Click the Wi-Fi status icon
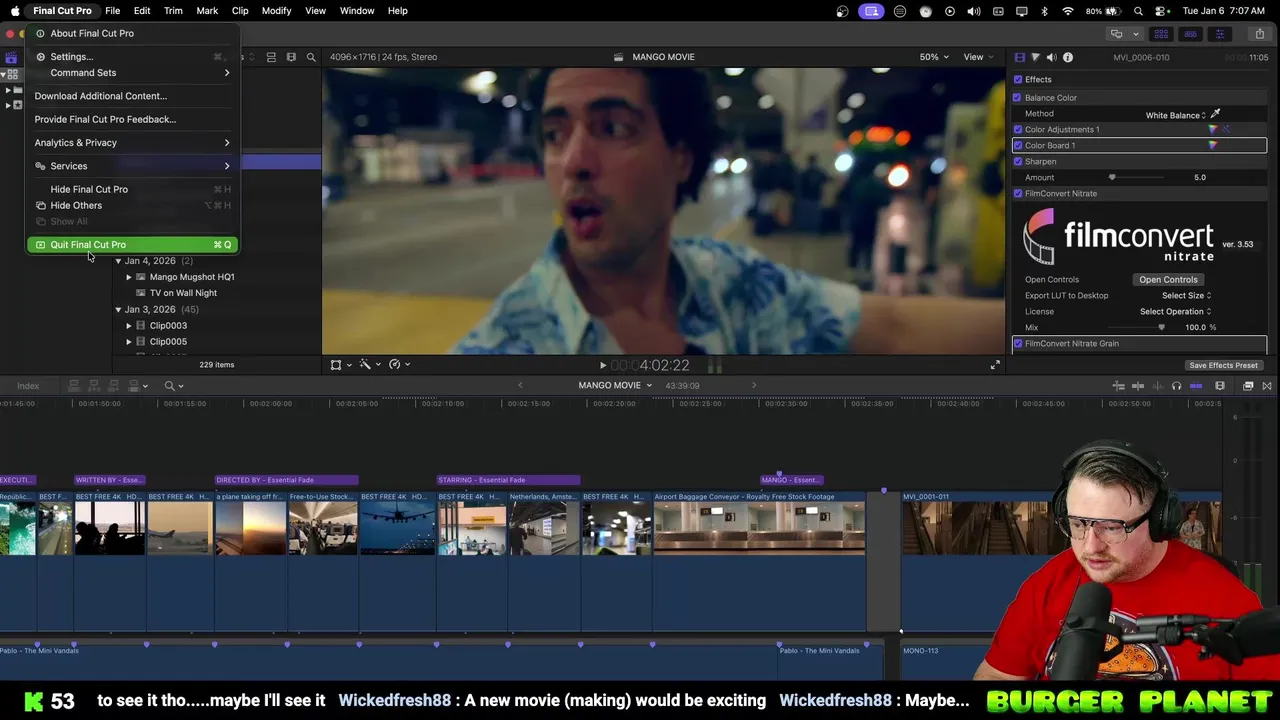 click(x=1068, y=11)
